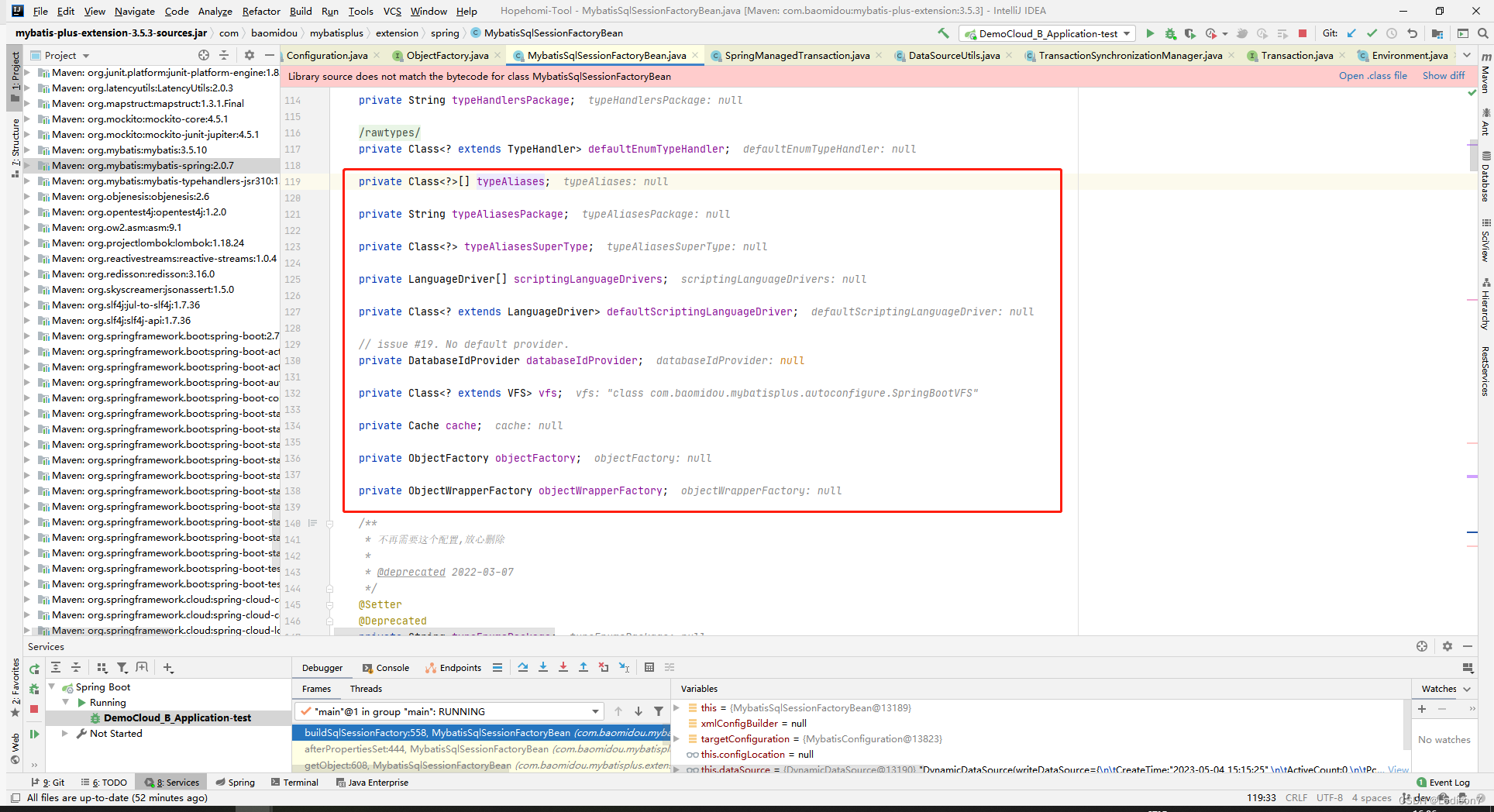The height and width of the screenshot is (812, 1494).
Task: Click filter frames funnel icon
Action: (659, 711)
